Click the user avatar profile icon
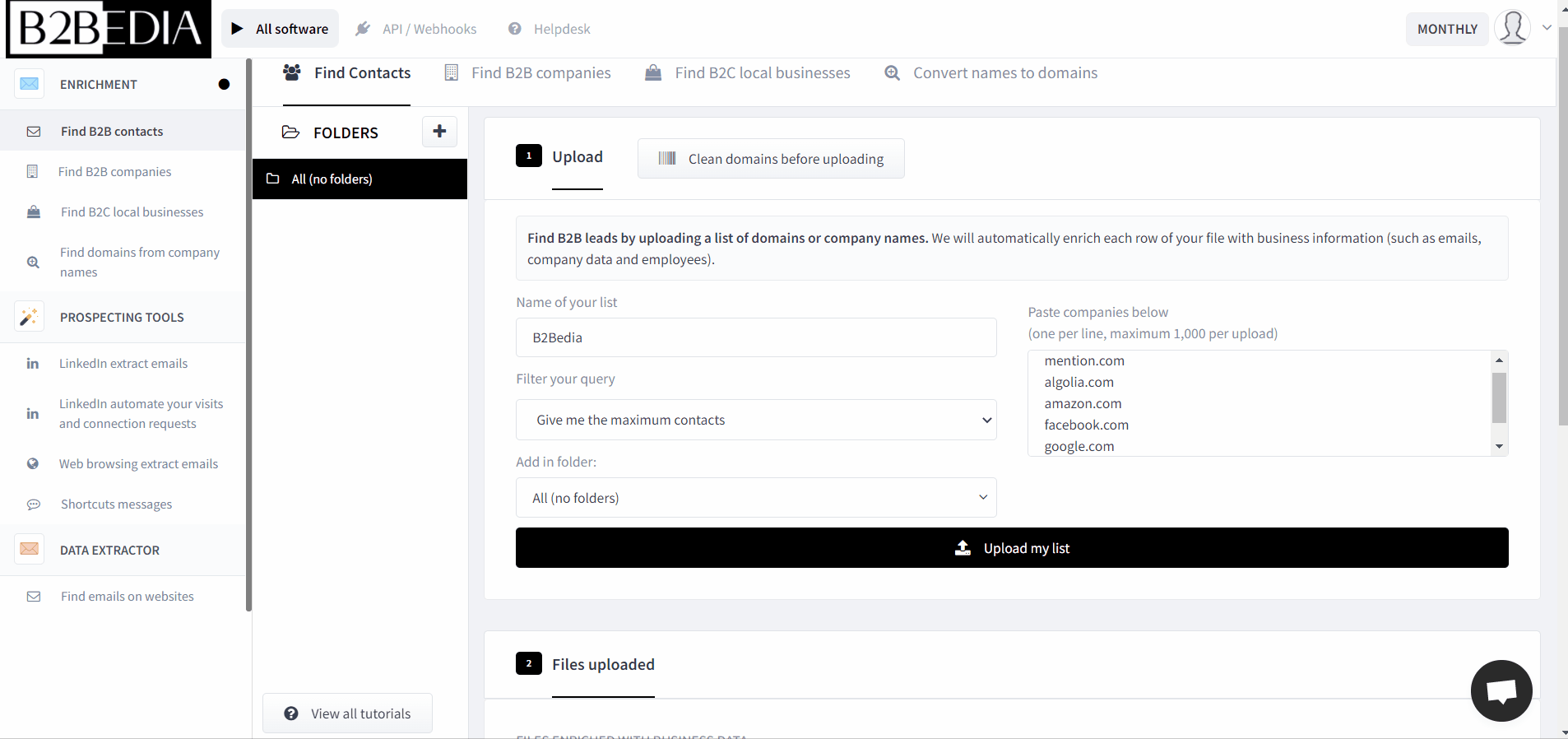 coord(1511,28)
